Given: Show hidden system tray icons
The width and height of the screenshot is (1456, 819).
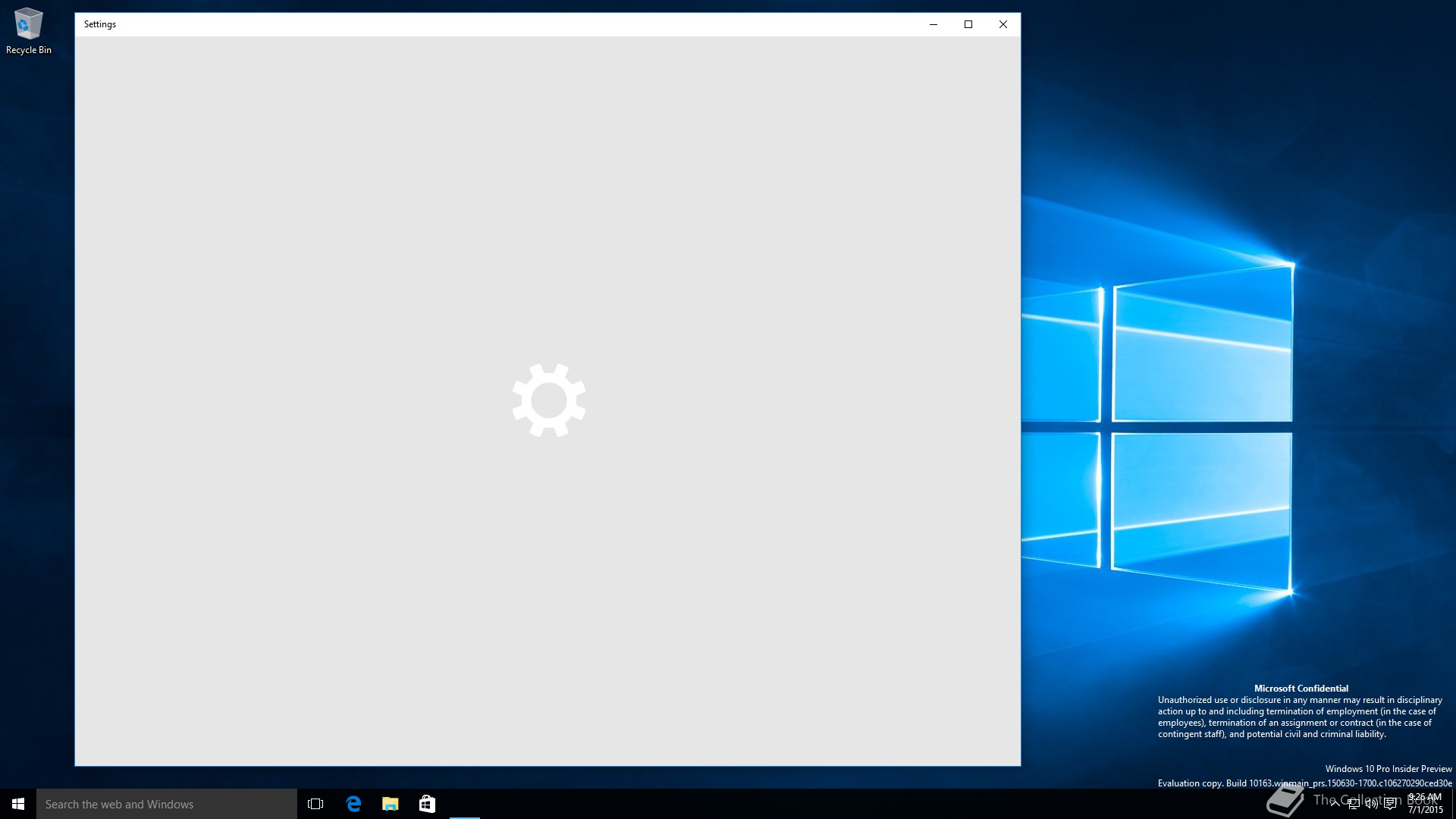Looking at the screenshot, I should click(1335, 804).
